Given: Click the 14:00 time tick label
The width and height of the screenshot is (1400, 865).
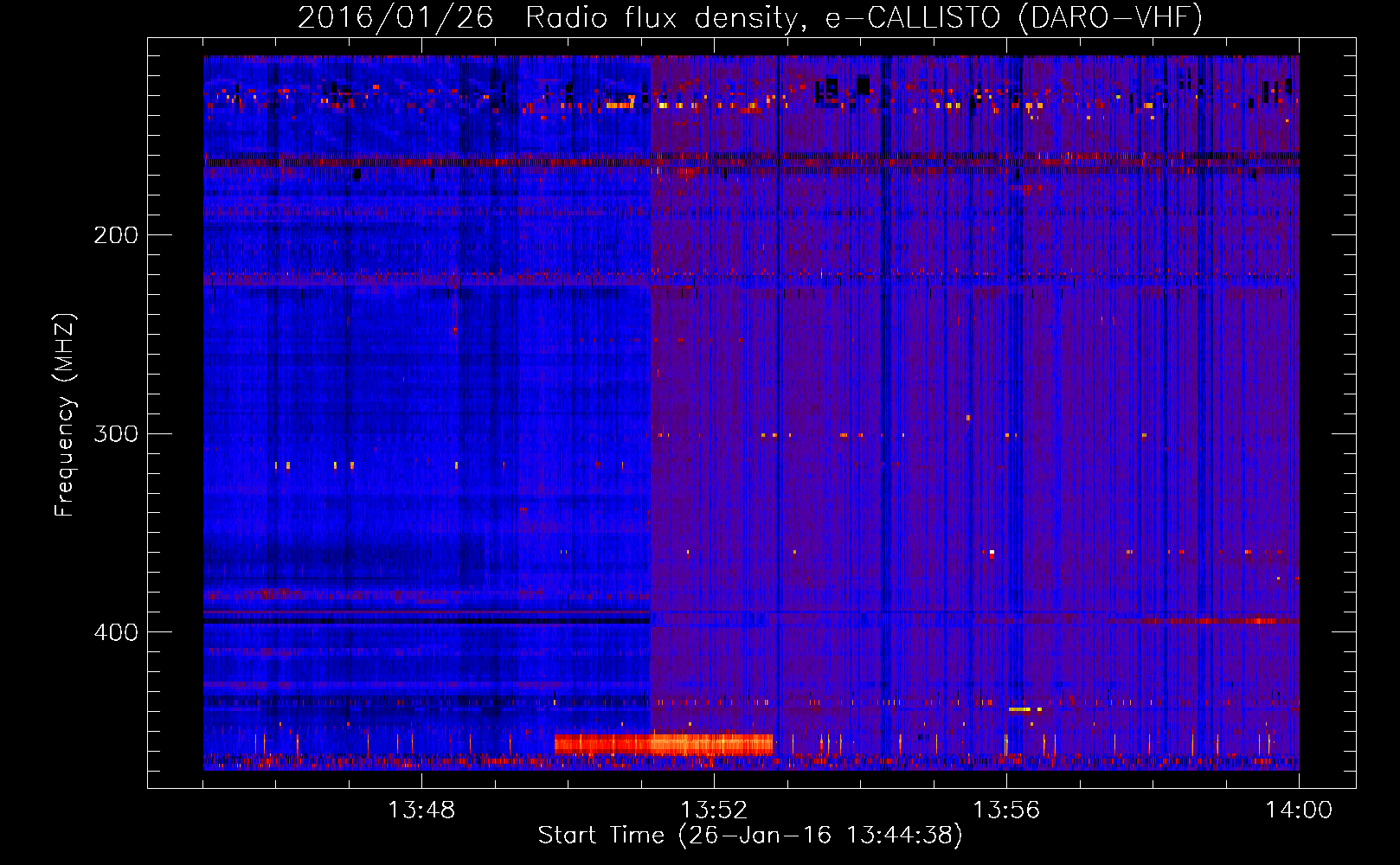Looking at the screenshot, I should coord(1299,811).
